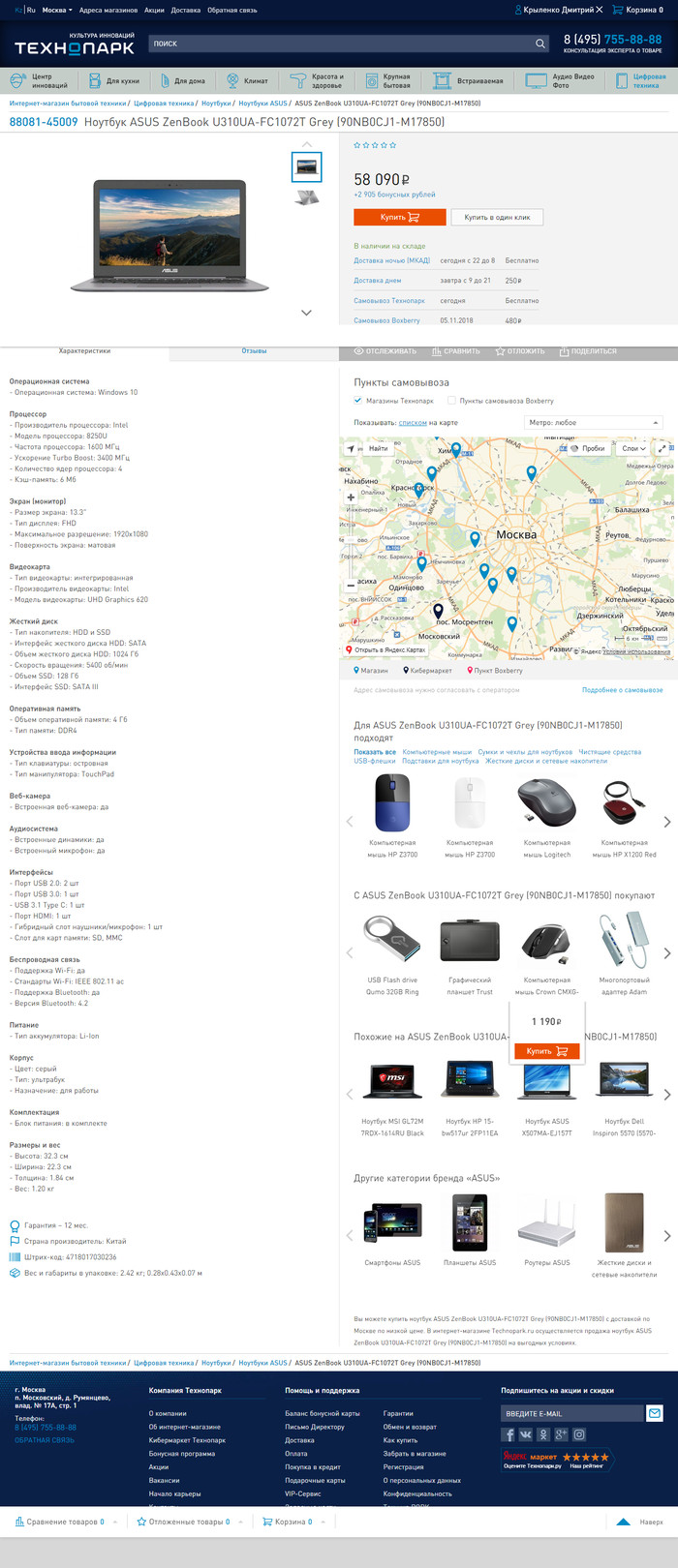Click the Введите e-mail field

pyautogui.click(x=572, y=1413)
